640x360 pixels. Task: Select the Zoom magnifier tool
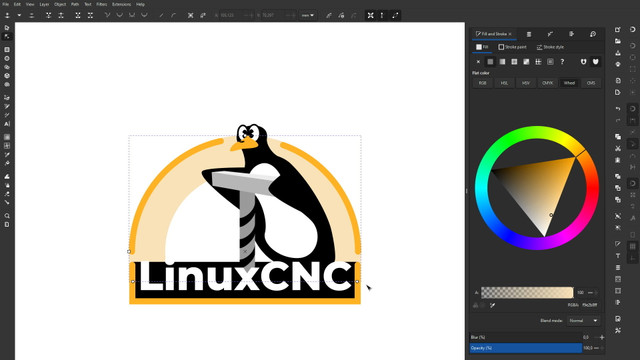pyautogui.click(x=7, y=216)
